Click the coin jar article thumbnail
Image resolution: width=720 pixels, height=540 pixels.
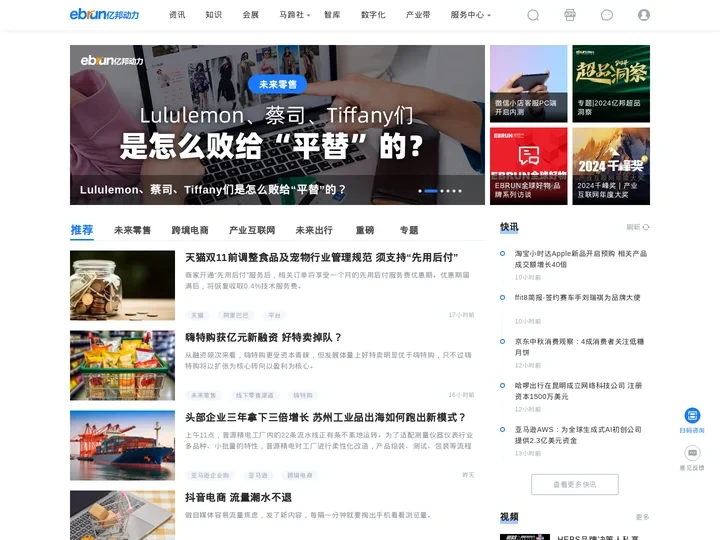tap(123, 285)
